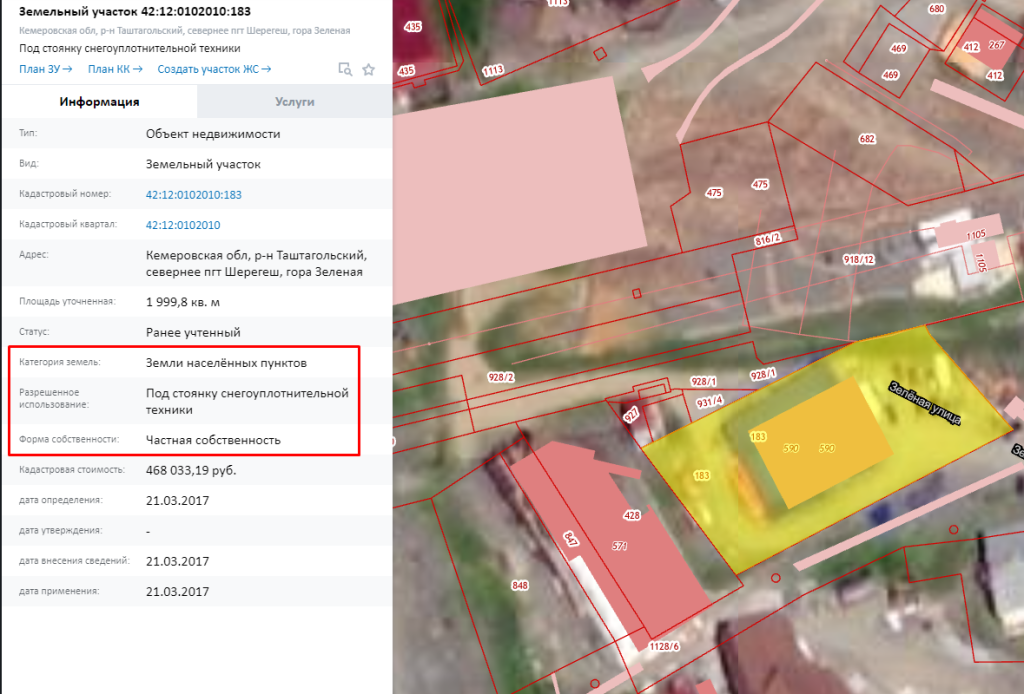The image size is (1024, 694).
Task: Select the Информация tab
Action: [x=99, y=102]
